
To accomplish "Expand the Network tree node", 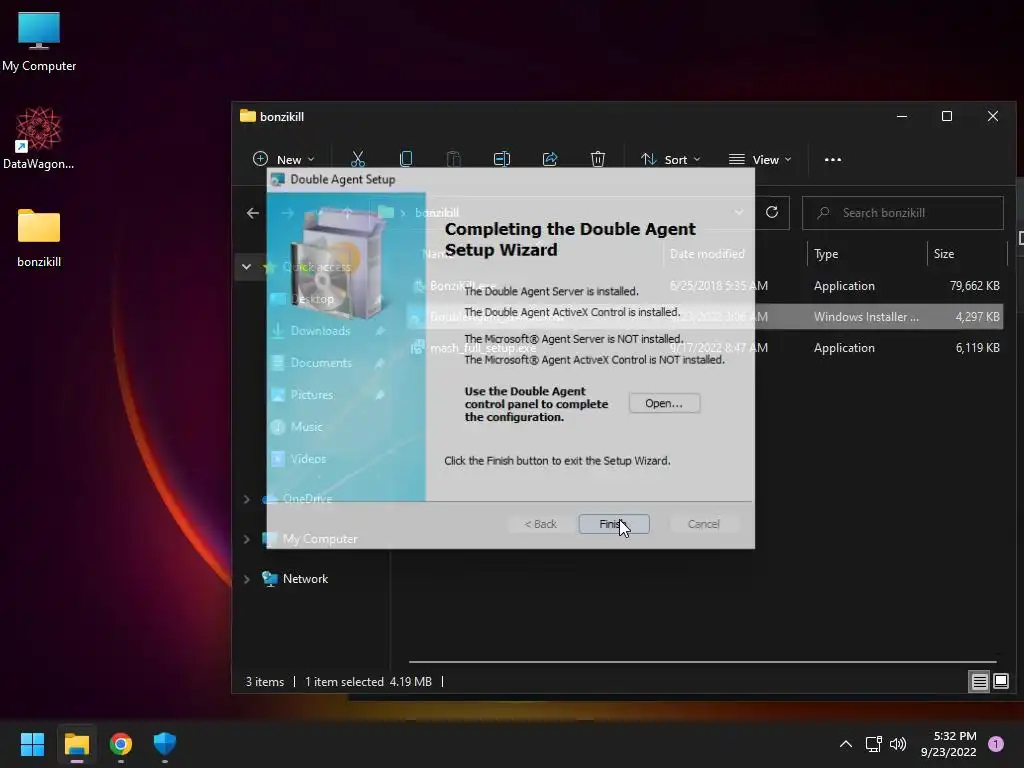I will (x=246, y=579).
